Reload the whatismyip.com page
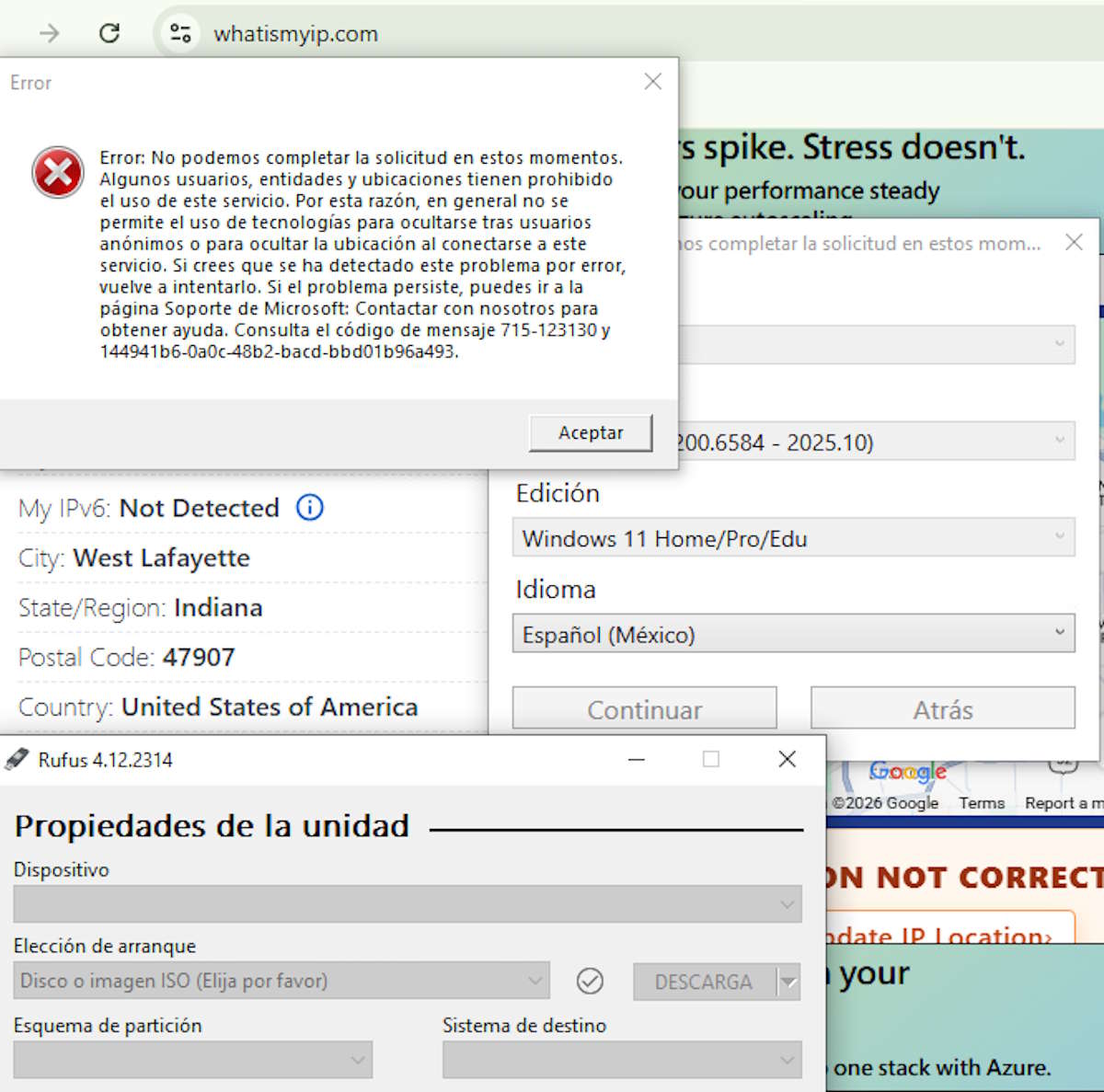This screenshot has width=1104, height=1092. point(109,34)
